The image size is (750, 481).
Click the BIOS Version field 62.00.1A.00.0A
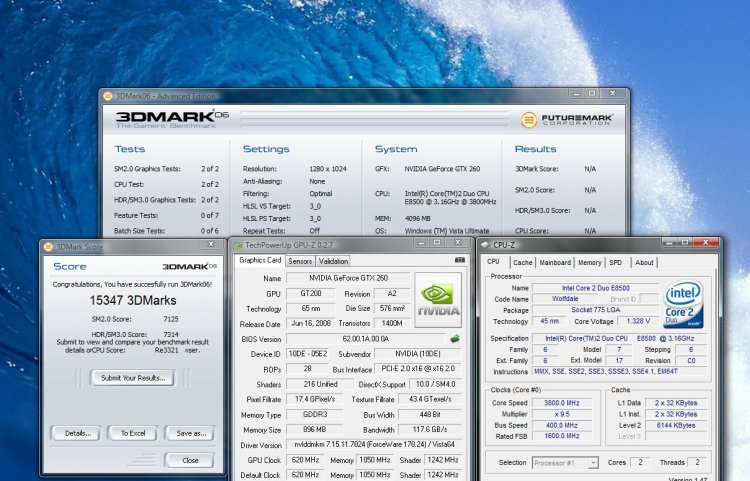tap(366, 339)
